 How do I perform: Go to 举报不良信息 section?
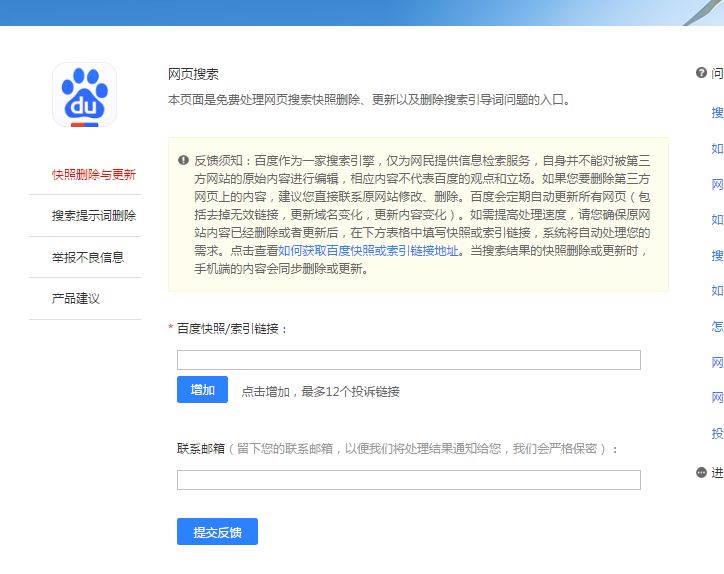click(88, 257)
